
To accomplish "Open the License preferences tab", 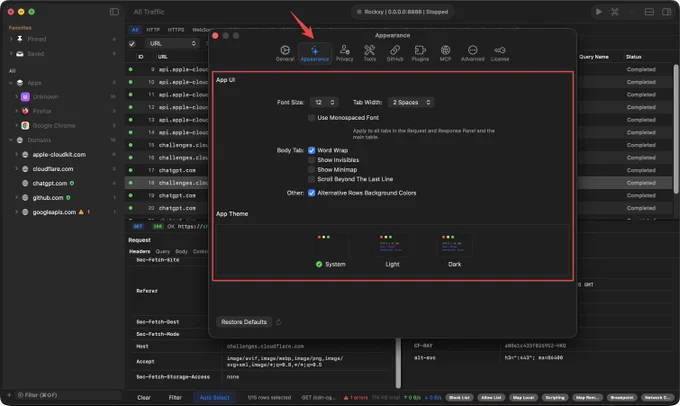I will coord(500,53).
